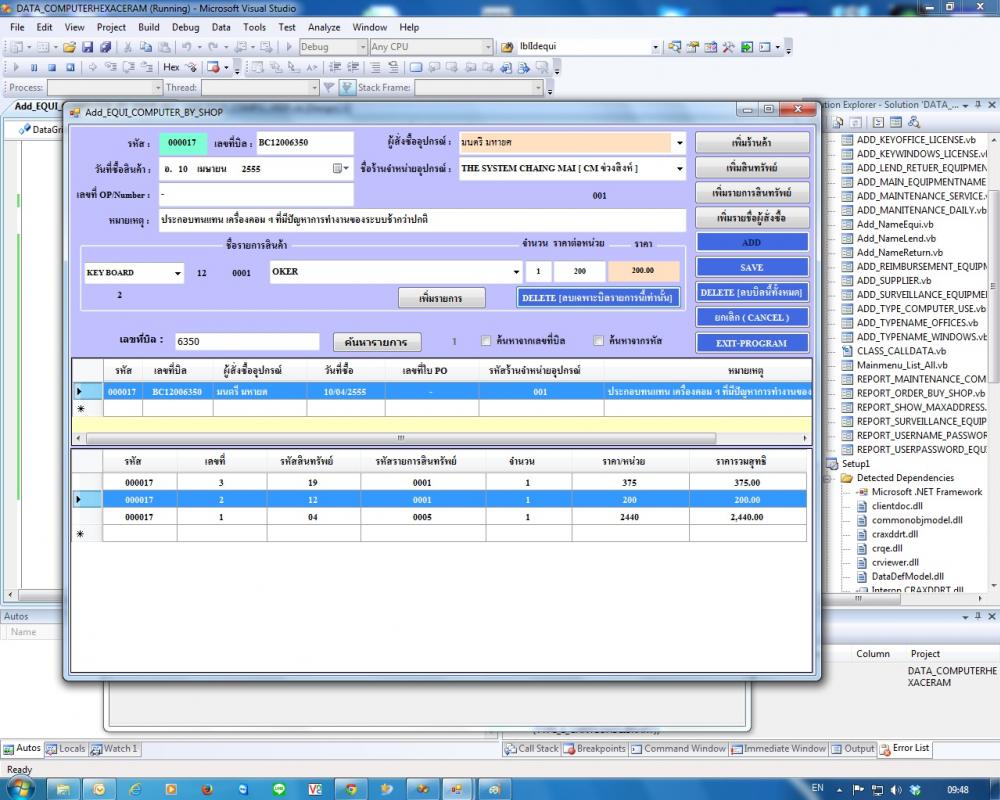Switch to the Call Stack tab
This screenshot has height=800, width=1000.
(531, 749)
